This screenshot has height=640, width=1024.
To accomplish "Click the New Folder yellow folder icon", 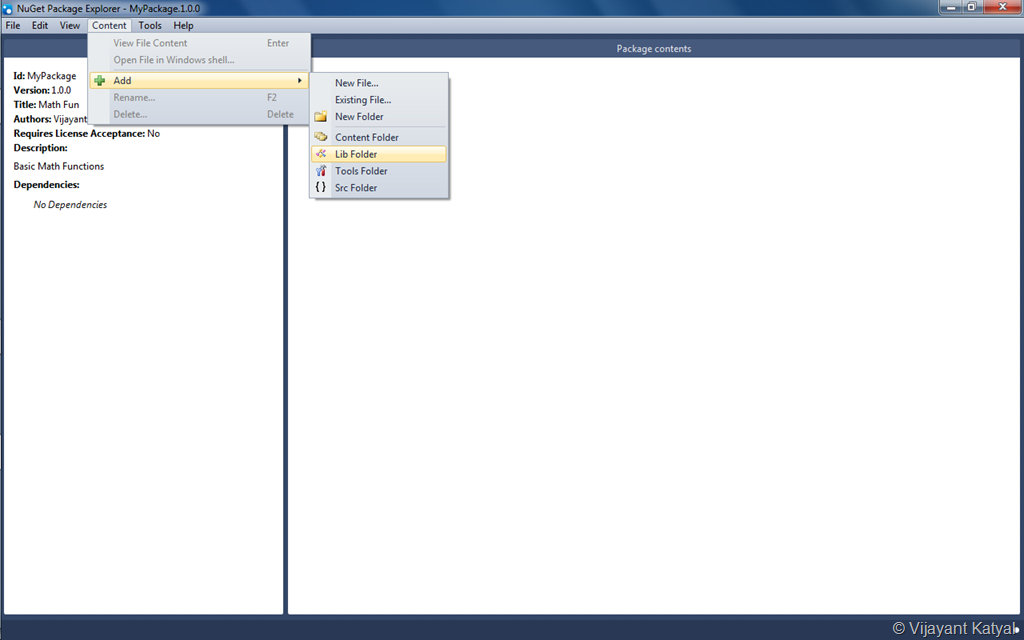I will pos(321,116).
